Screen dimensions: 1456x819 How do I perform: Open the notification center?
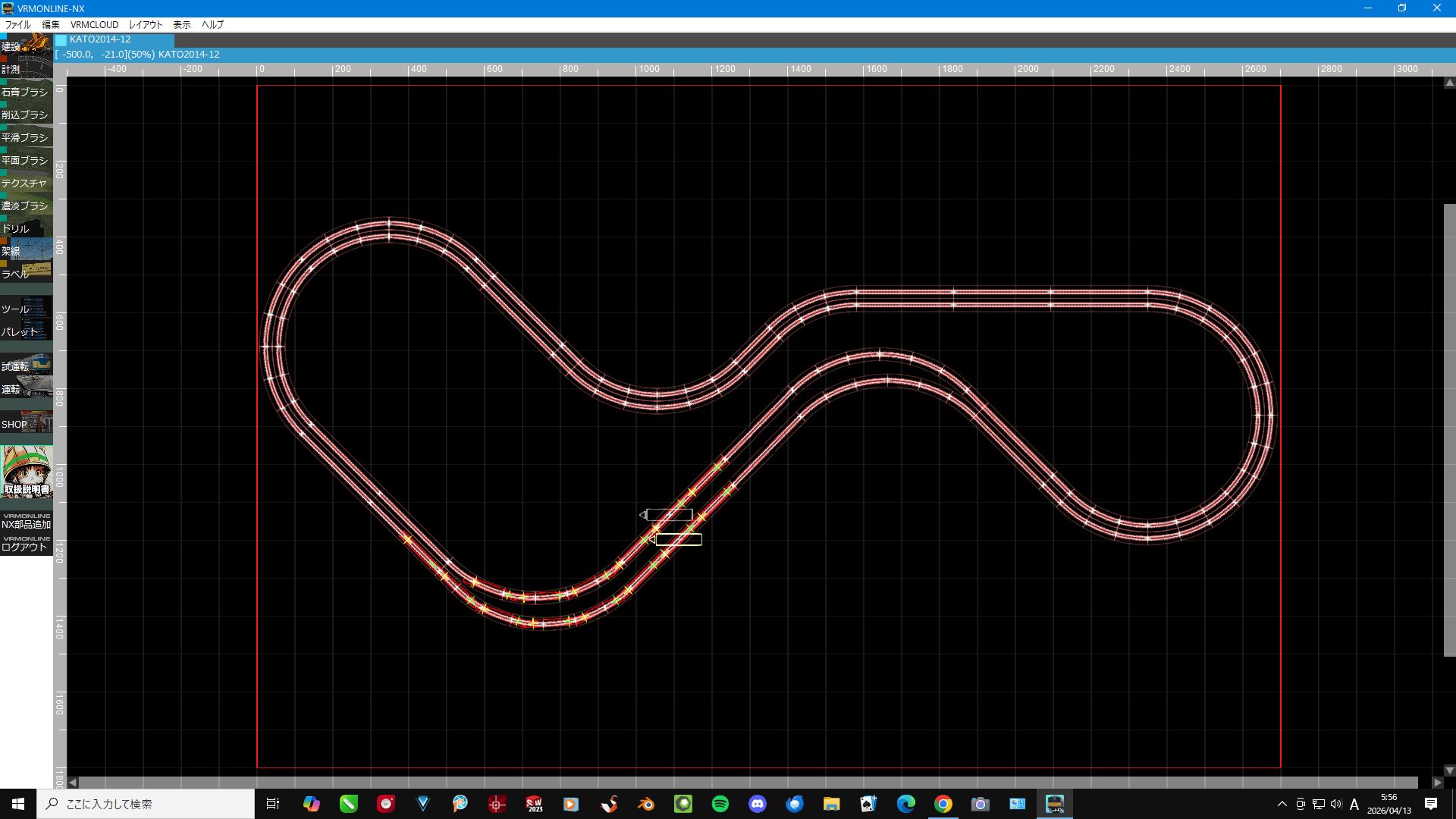(1431, 804)
